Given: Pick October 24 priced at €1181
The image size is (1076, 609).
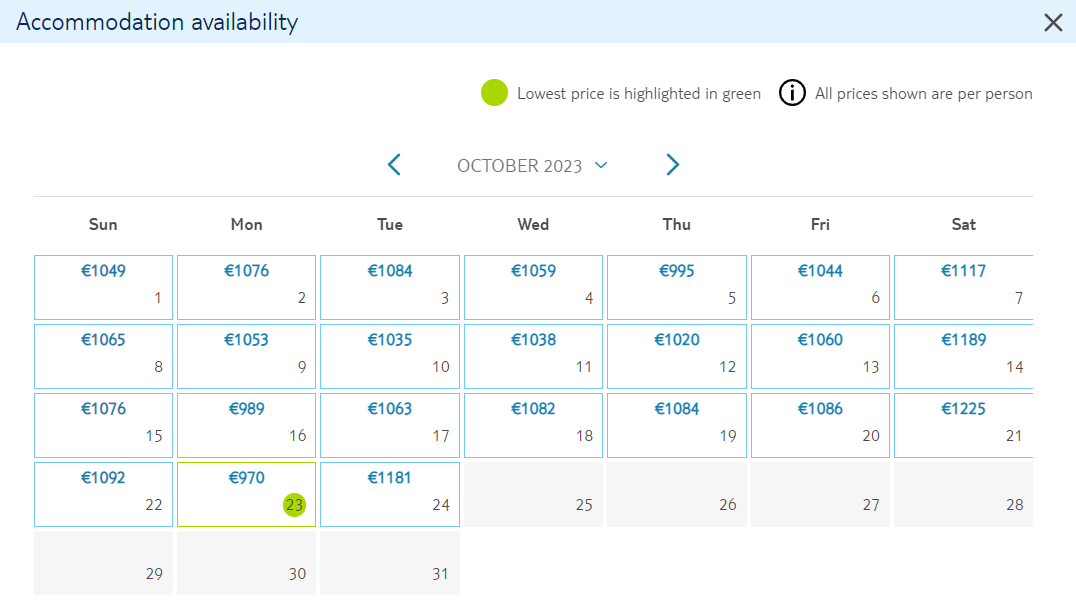Looking at the screenshot, I should click(390, 494).
